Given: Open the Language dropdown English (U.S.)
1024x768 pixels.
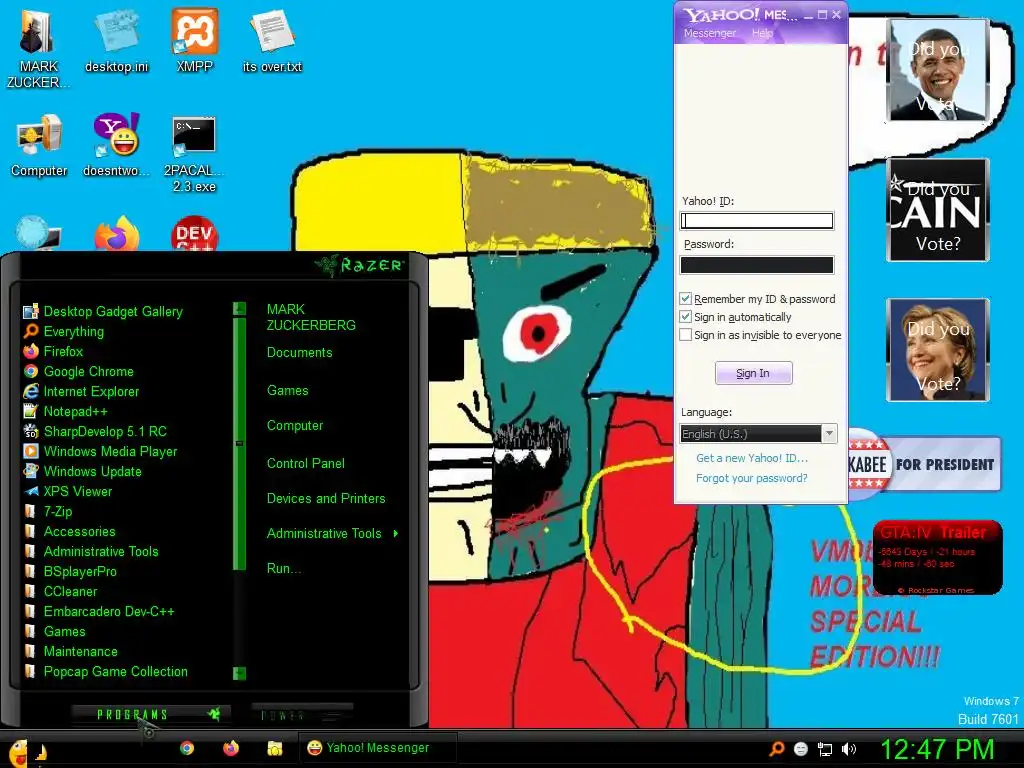Looking at the screenshot, I should point(758,434).
